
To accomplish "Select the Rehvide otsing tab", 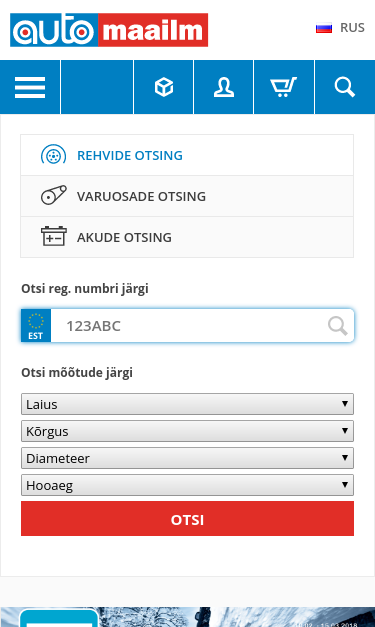I will [x=187, y=155].
